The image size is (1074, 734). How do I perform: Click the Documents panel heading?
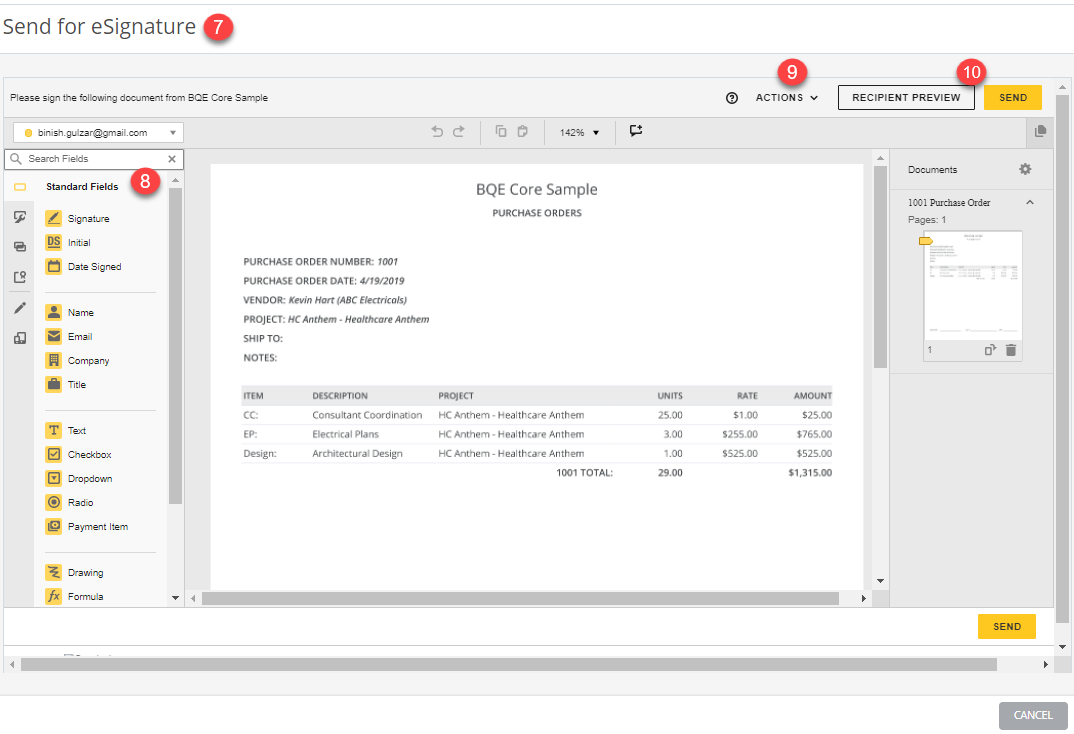932,170
